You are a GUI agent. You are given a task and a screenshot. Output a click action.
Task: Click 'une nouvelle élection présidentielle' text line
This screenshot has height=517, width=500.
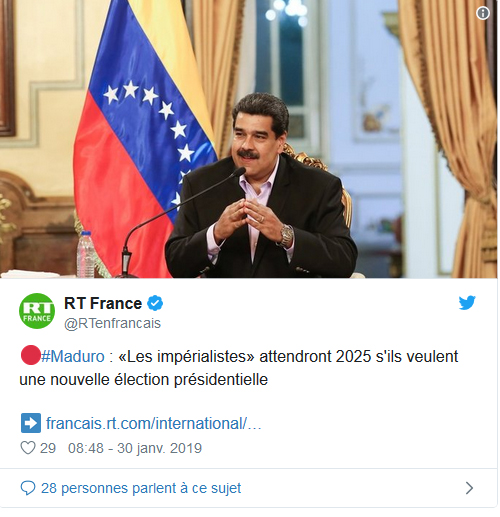(143, 380)
